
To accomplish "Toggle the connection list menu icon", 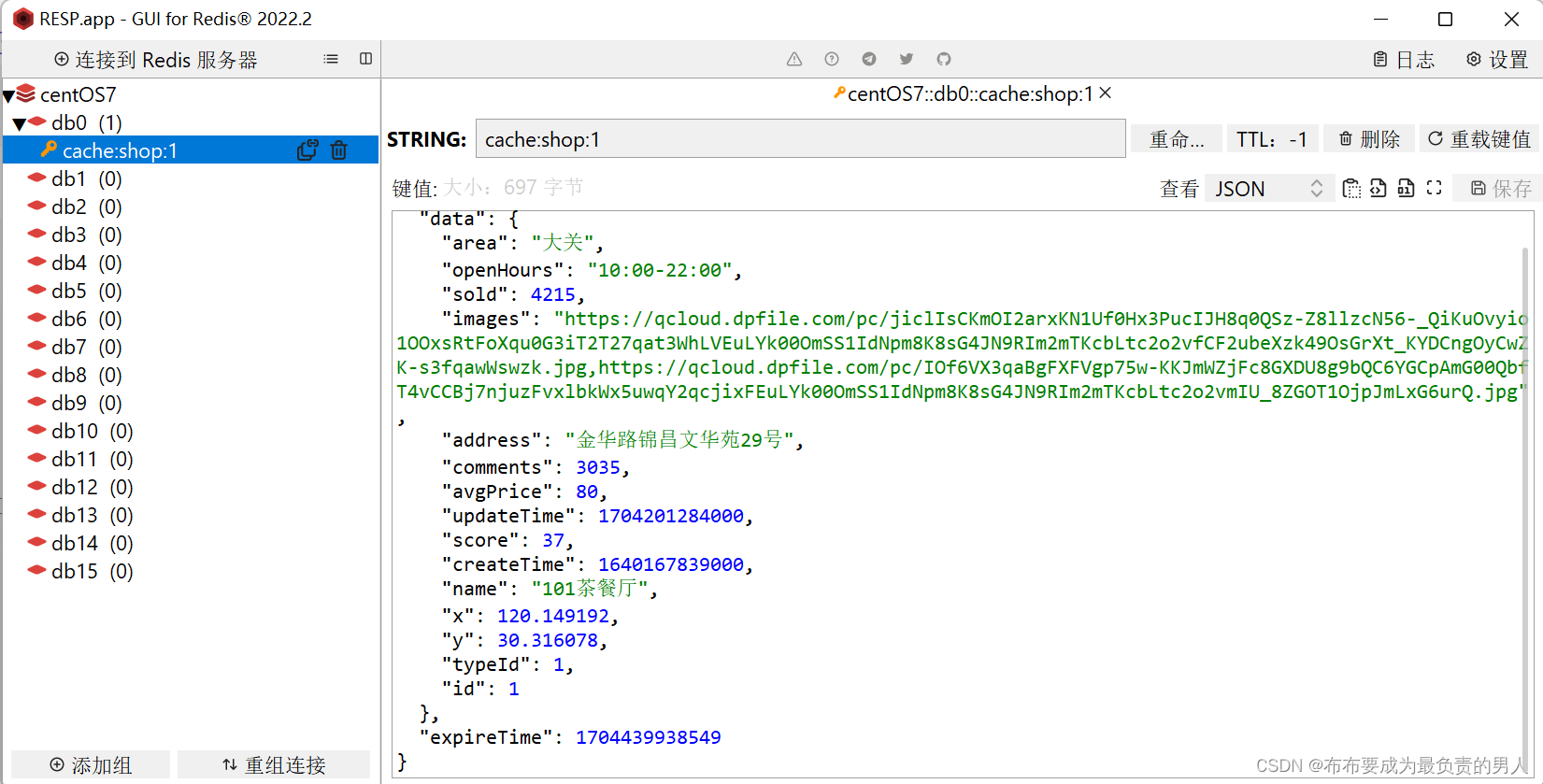I will tap(331, 59).
